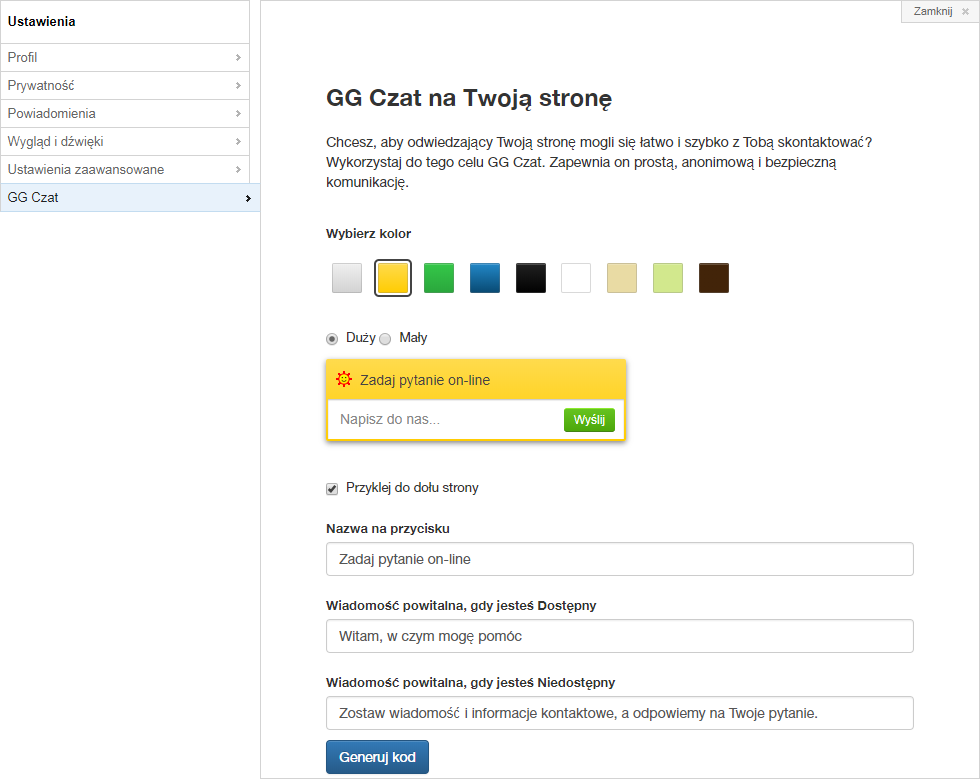Select the light lime color swatch
This screenshot has height=779, width=980.
tap(668, 278)
